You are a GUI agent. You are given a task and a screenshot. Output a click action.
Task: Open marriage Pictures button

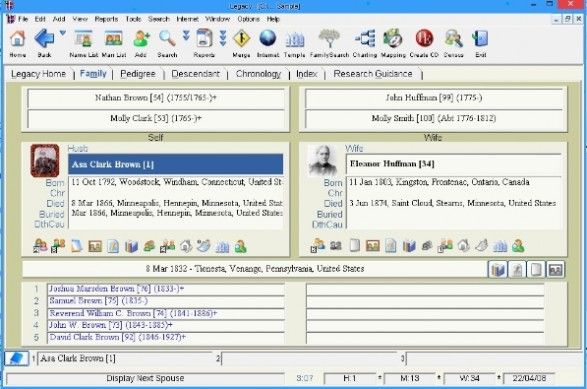pyautogui.click(x=556, y=270)
